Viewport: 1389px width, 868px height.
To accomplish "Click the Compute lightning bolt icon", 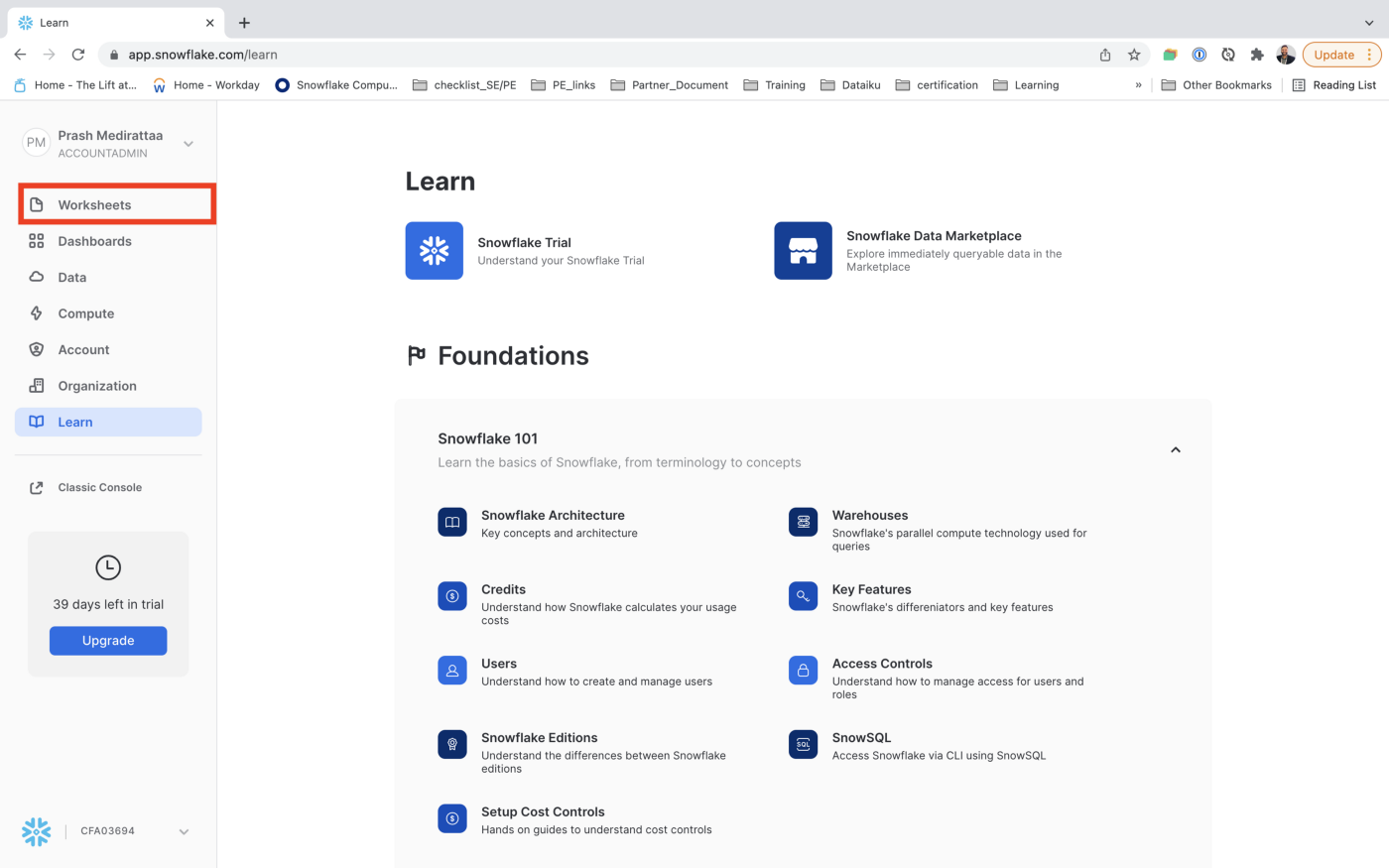I will pos(37,313).
